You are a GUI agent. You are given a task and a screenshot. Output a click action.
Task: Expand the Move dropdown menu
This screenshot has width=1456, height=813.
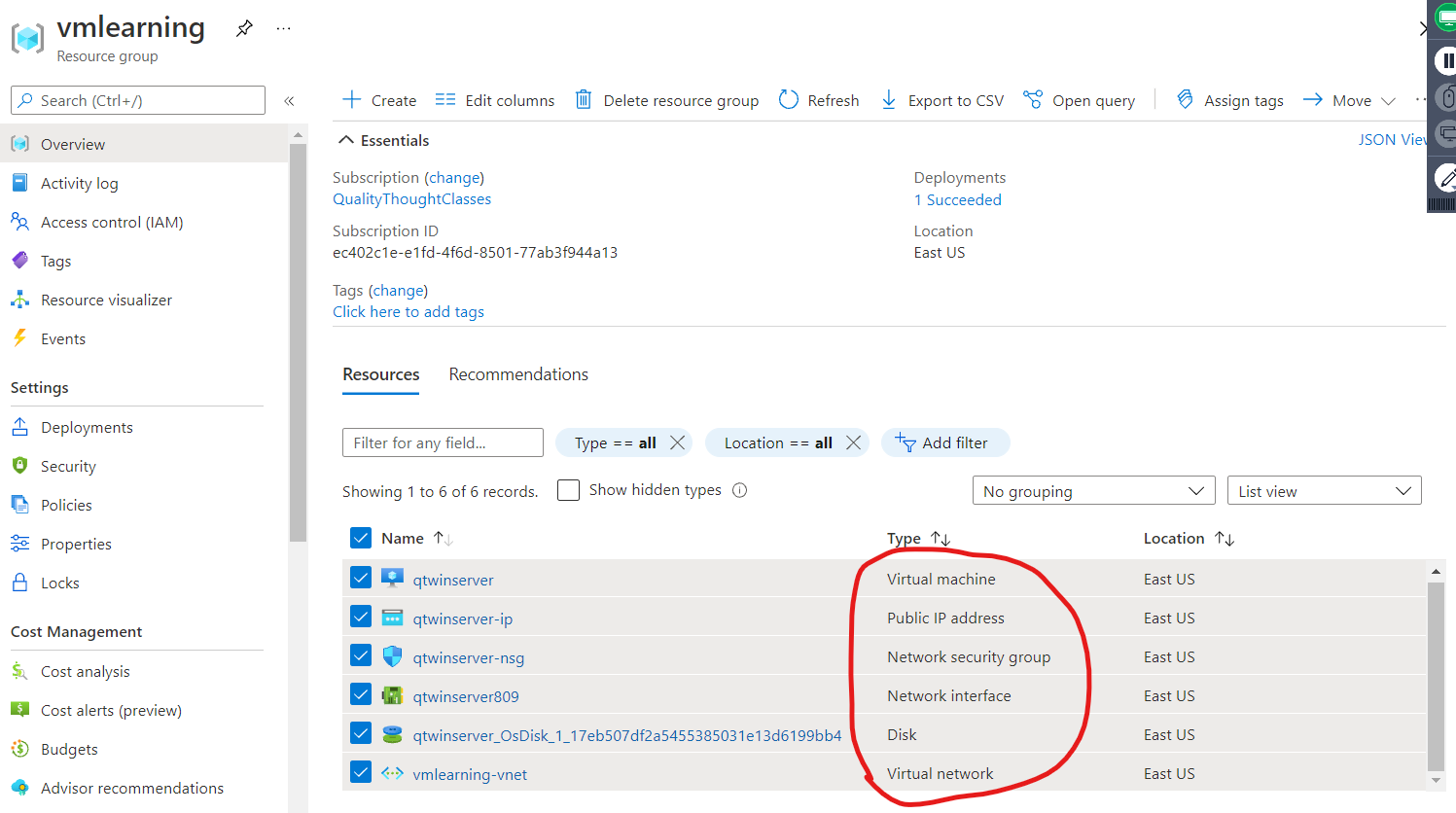(1349, 100)
